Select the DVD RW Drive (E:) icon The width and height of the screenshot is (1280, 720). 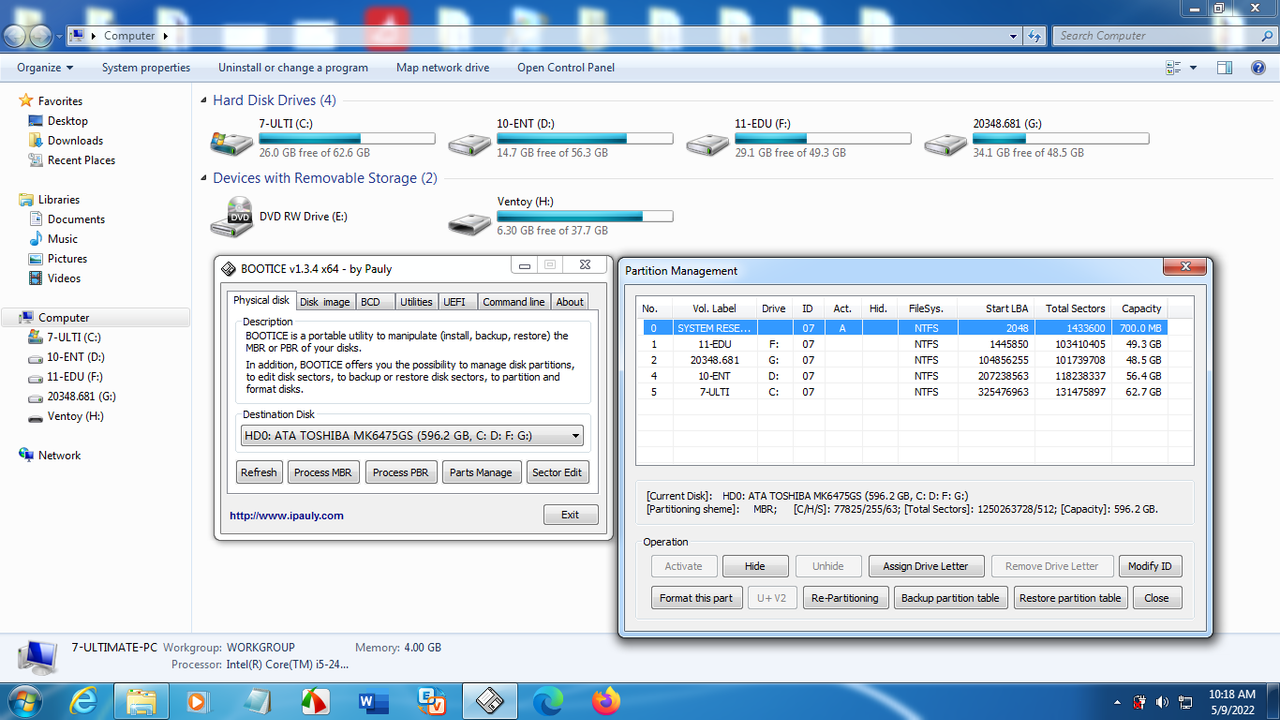tap(231, 217)
